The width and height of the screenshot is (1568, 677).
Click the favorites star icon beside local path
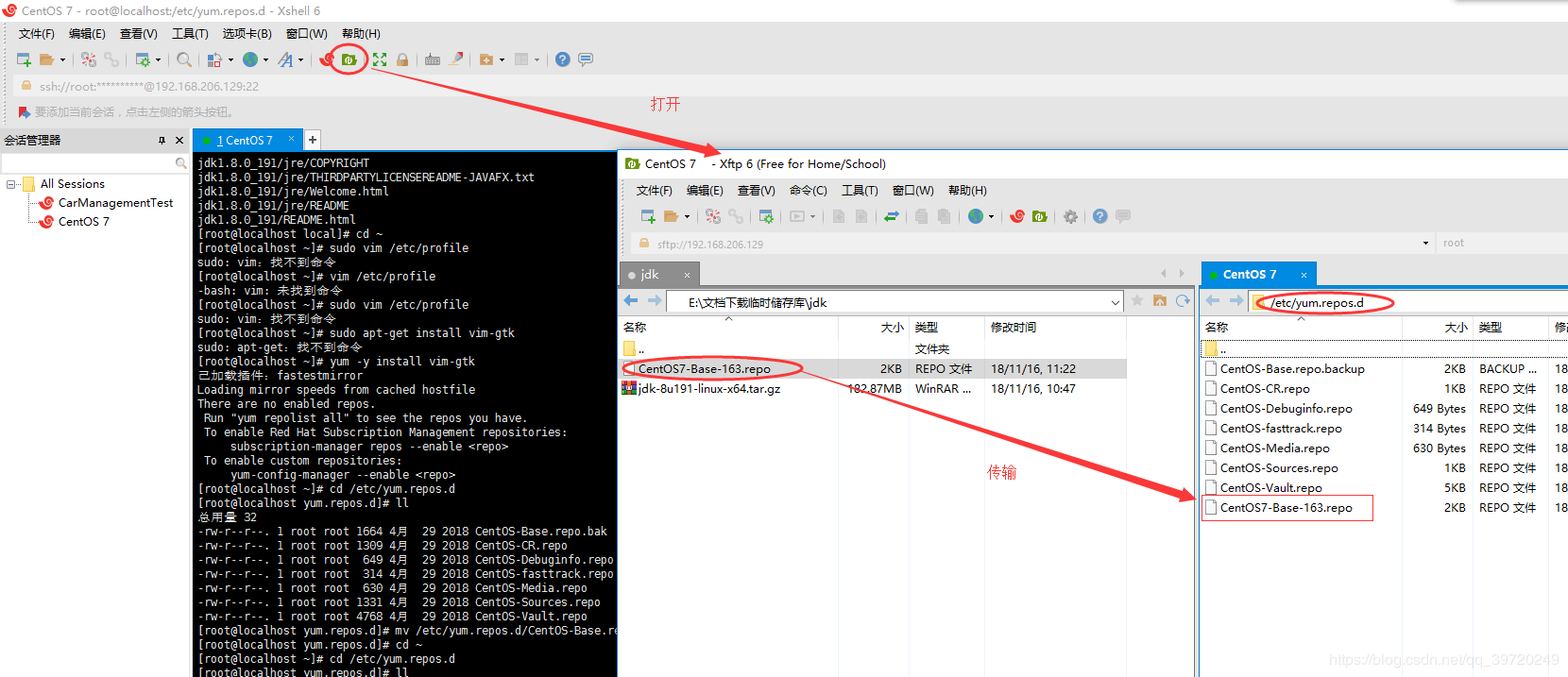click(x=1137, y=301)
